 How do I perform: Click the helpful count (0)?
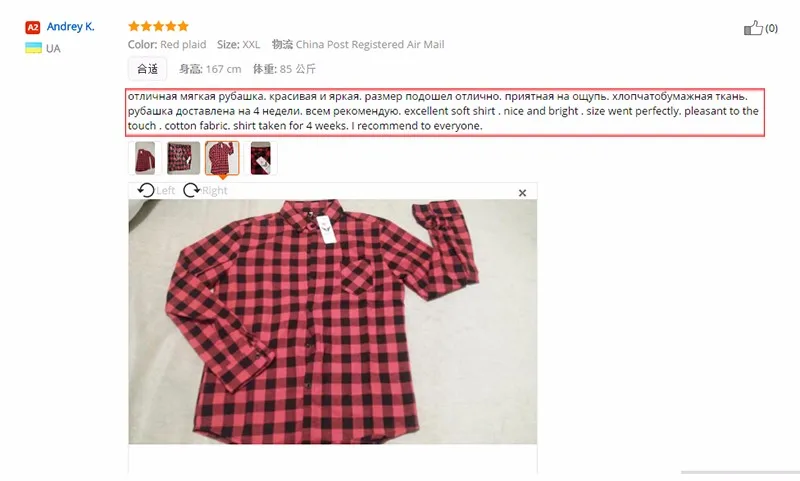(x=771, y=28)
